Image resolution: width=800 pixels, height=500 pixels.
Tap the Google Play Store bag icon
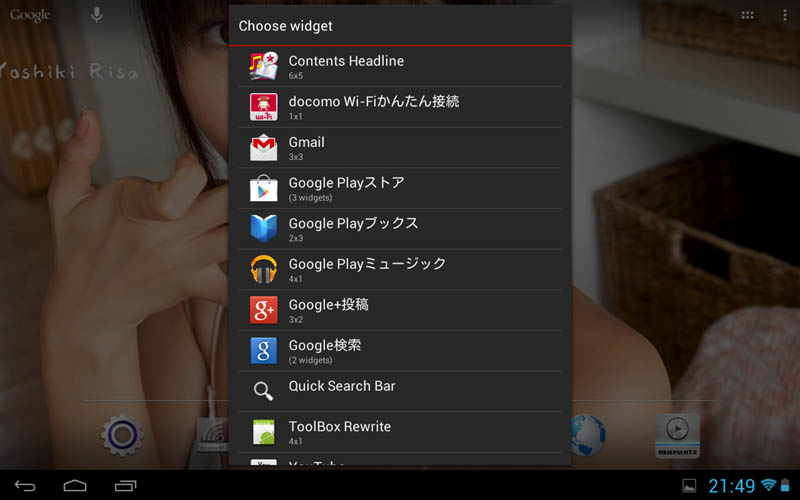tap(263, 189)
